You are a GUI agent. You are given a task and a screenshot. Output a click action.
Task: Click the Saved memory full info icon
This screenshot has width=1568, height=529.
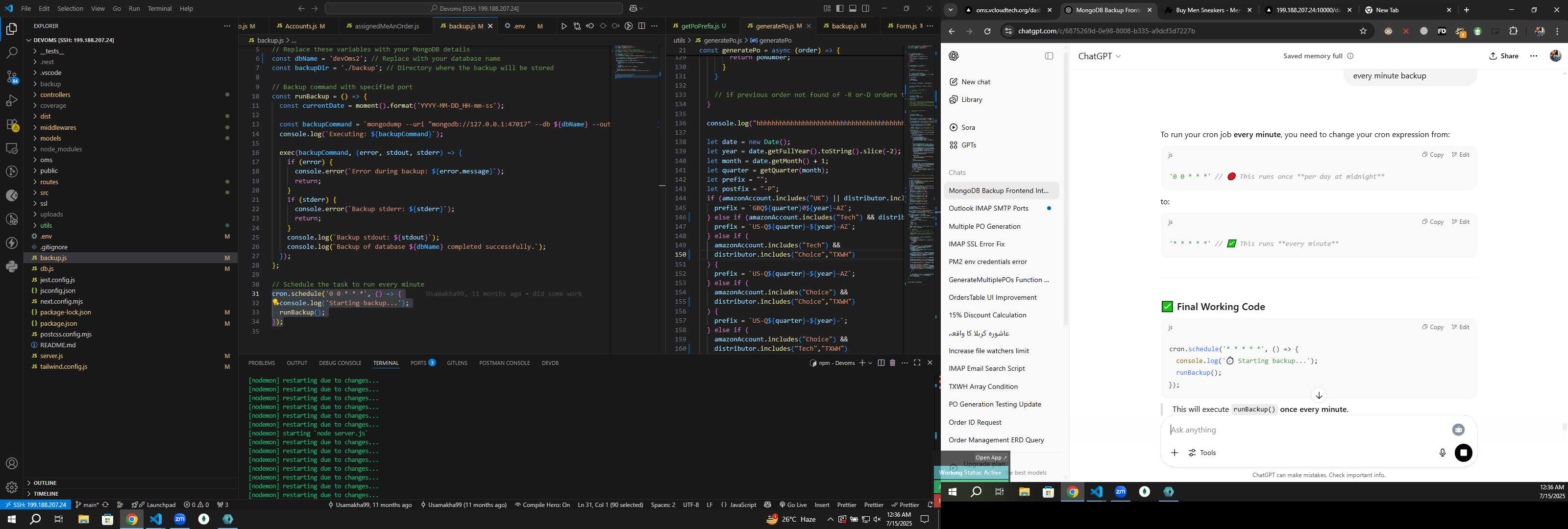[x=1350, y=56]
